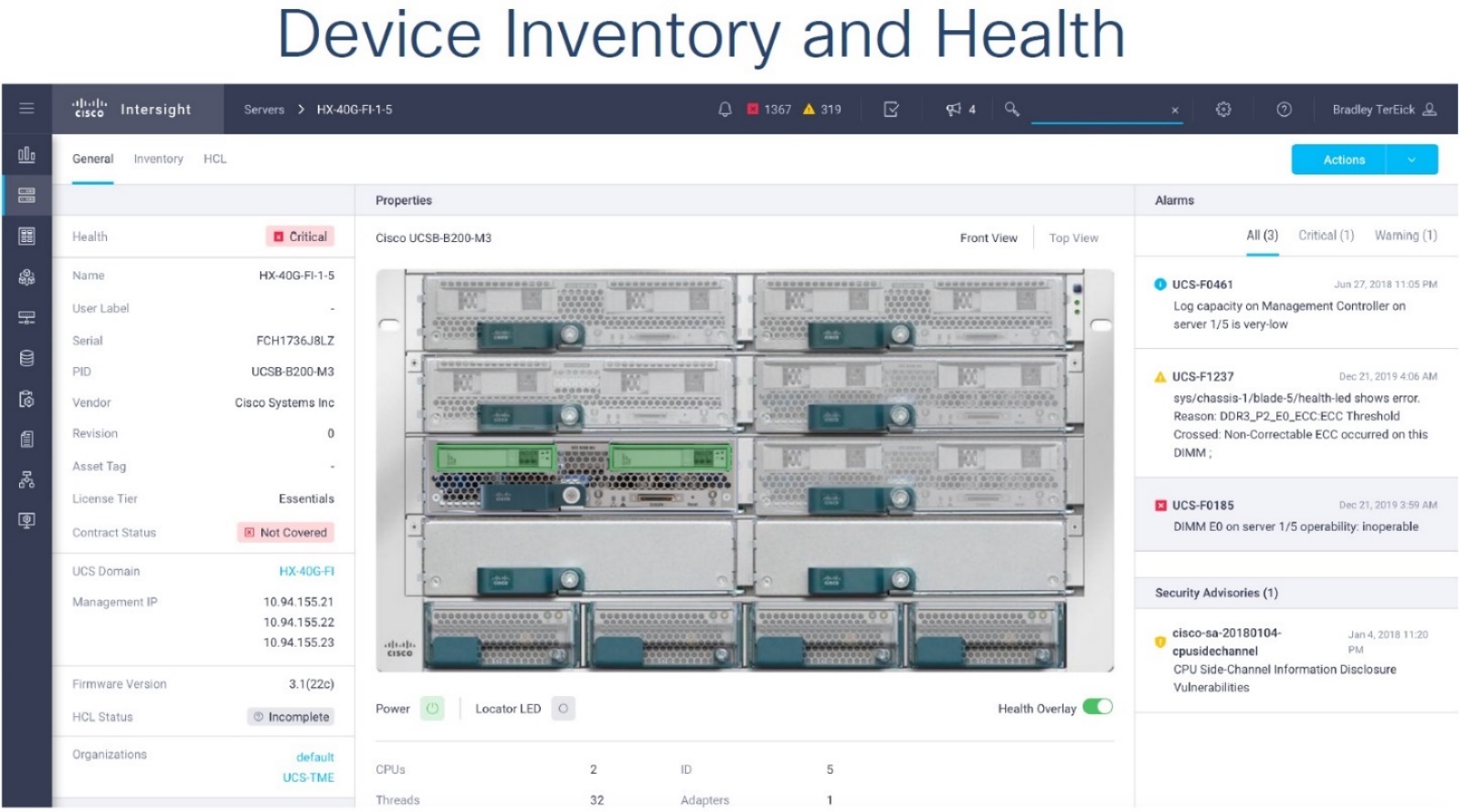Open the service profiles sidebar icon
Image resolution: width=1459 pixels, height=812 pixels.
[26, 398]
